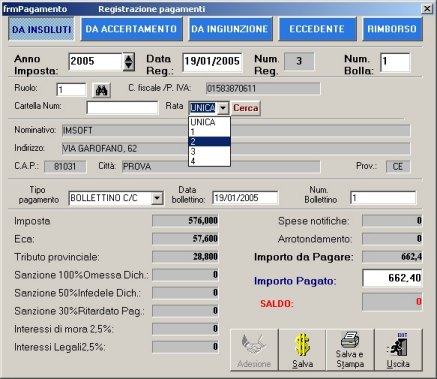The width and height of the screenshot is (437, 379).
Task: Switch to the DA INGIUNZIONE tab
Action: 230,29
